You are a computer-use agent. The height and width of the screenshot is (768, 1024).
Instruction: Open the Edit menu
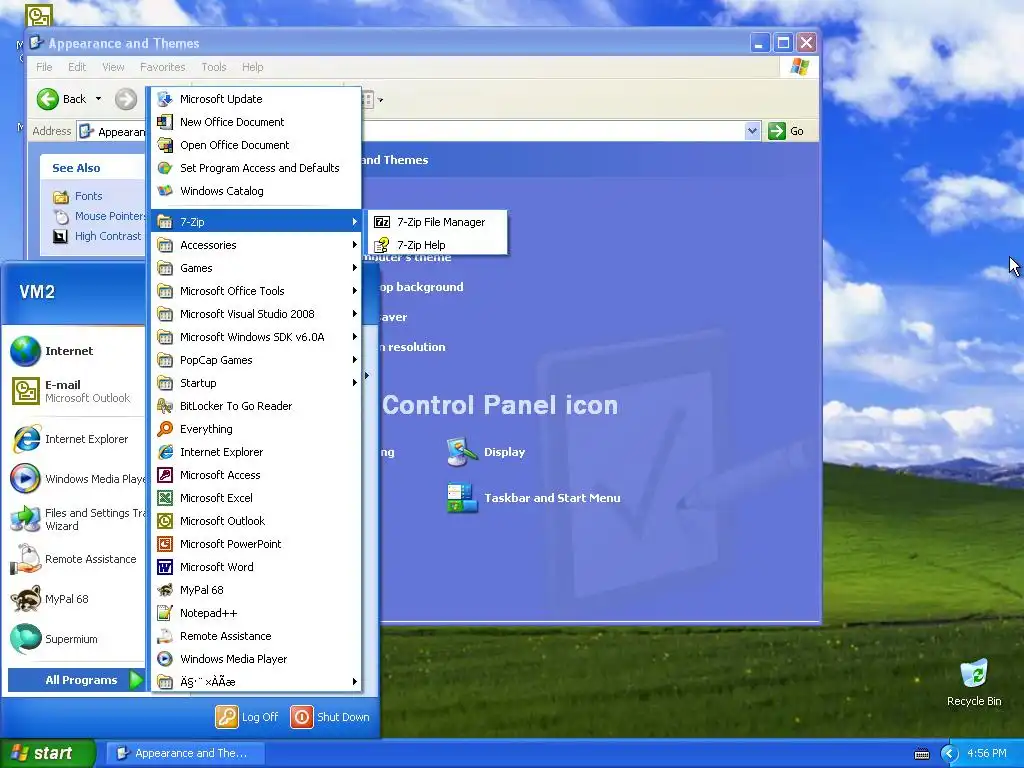[77, 67]
